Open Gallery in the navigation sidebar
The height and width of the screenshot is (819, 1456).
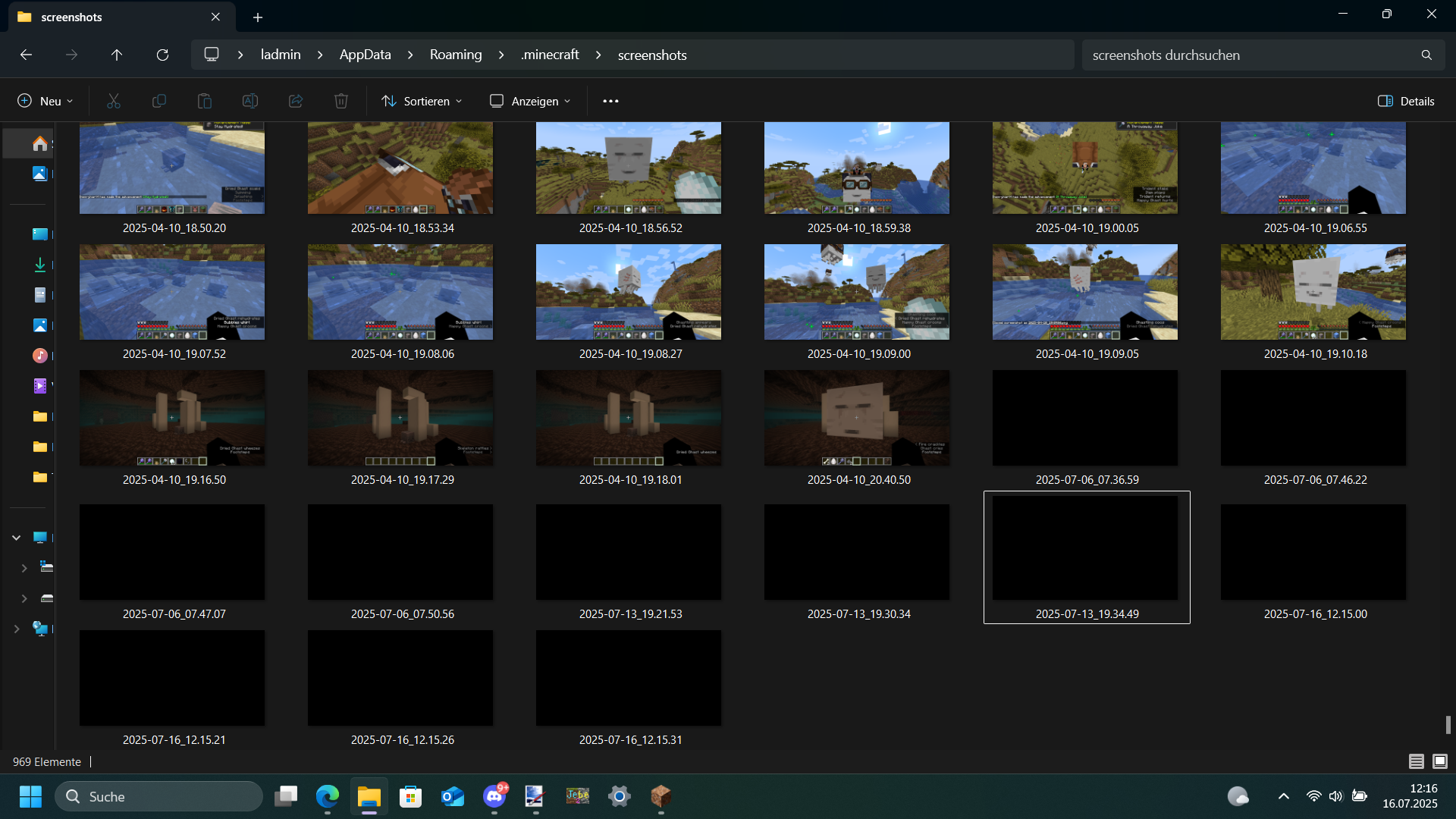pos(40,174)
